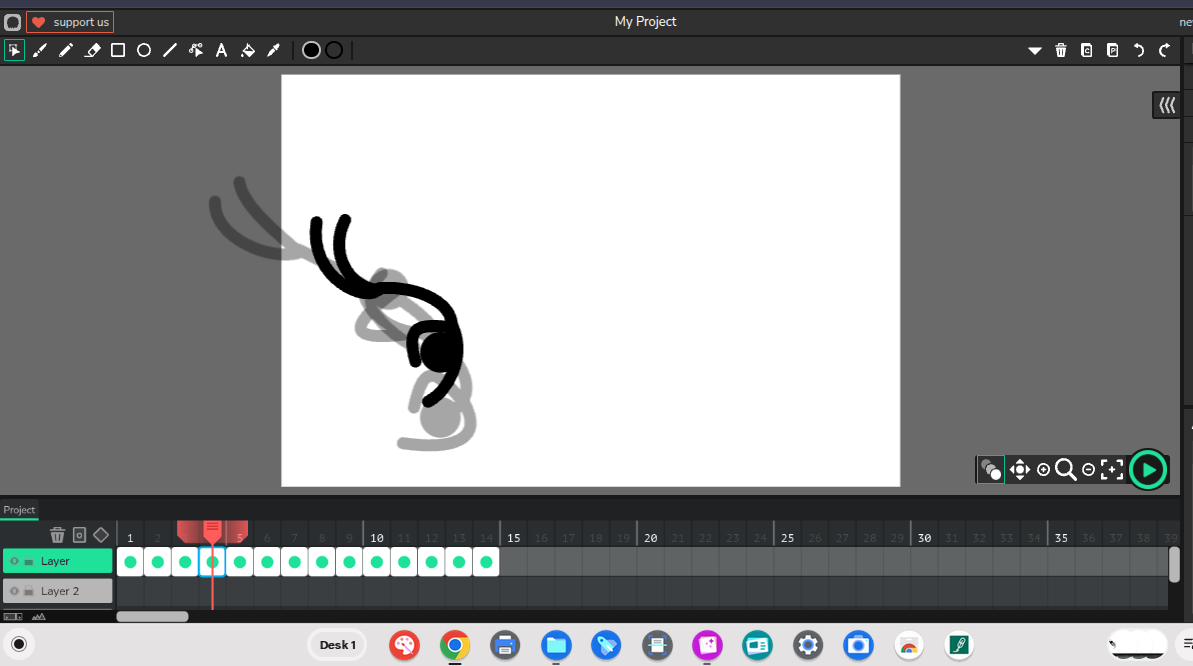The image size is (1193, 666).
Task: Switch to the Project tab
Action: click(19, 510)
